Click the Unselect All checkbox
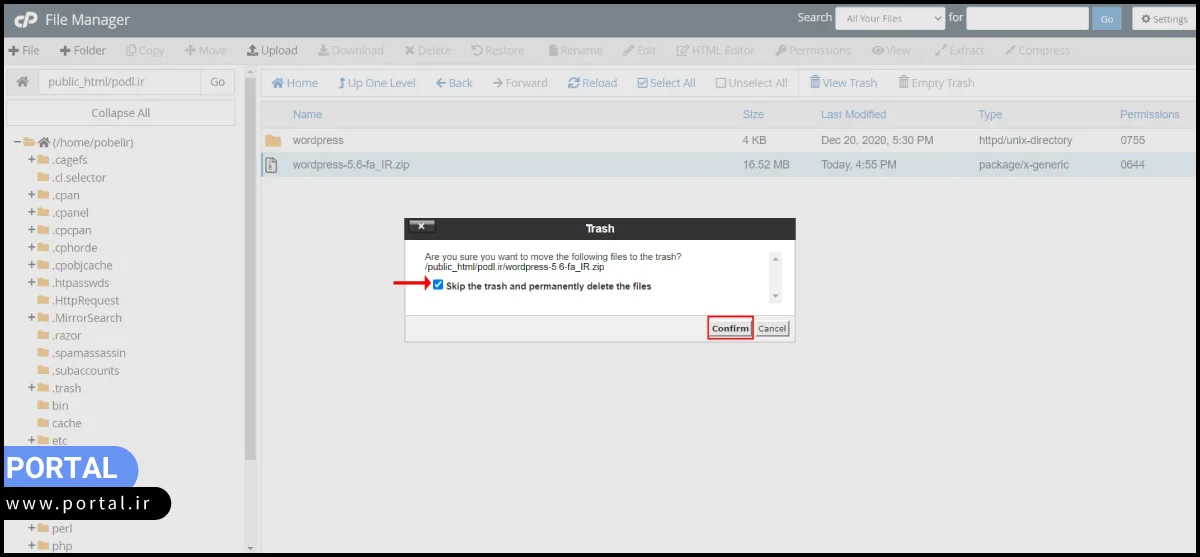This screenshot has height=557, width=1200. (720, 83)
